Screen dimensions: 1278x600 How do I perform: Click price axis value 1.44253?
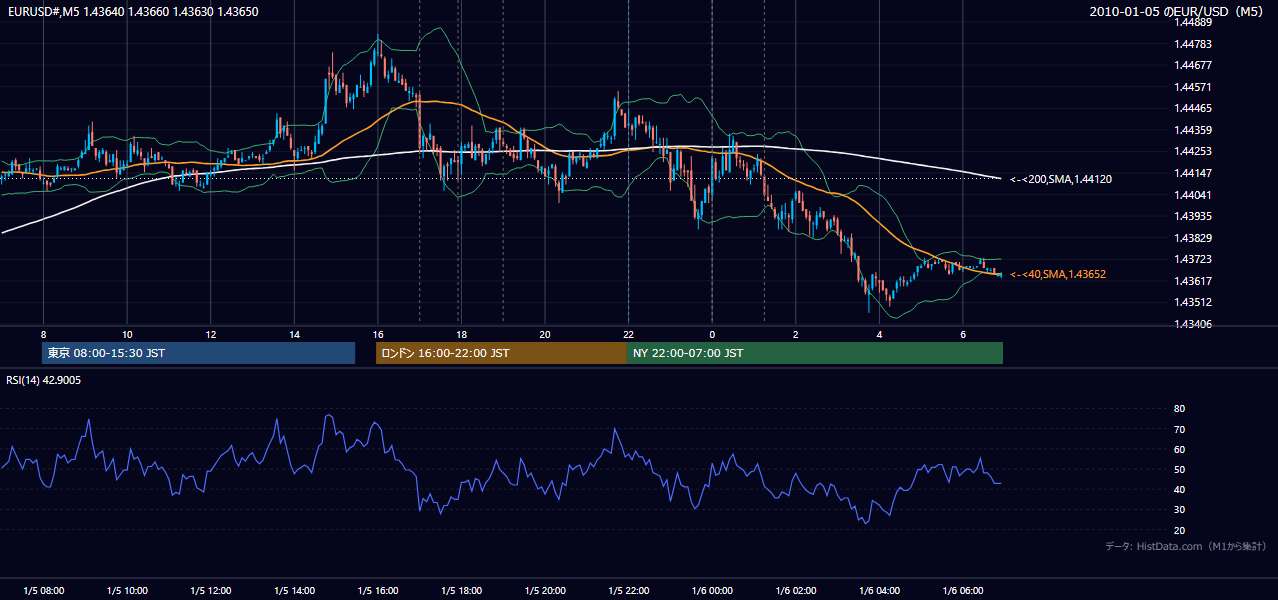pos(1193,152)
